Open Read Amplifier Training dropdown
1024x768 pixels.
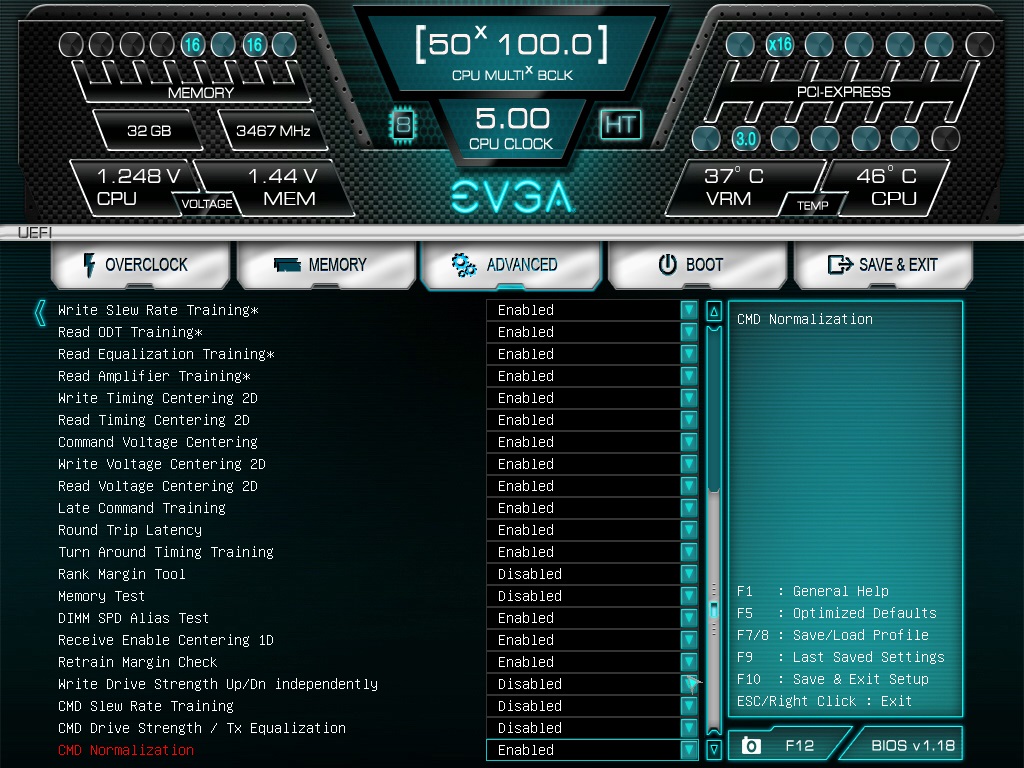pyautogui.click(x=688, y=376)
